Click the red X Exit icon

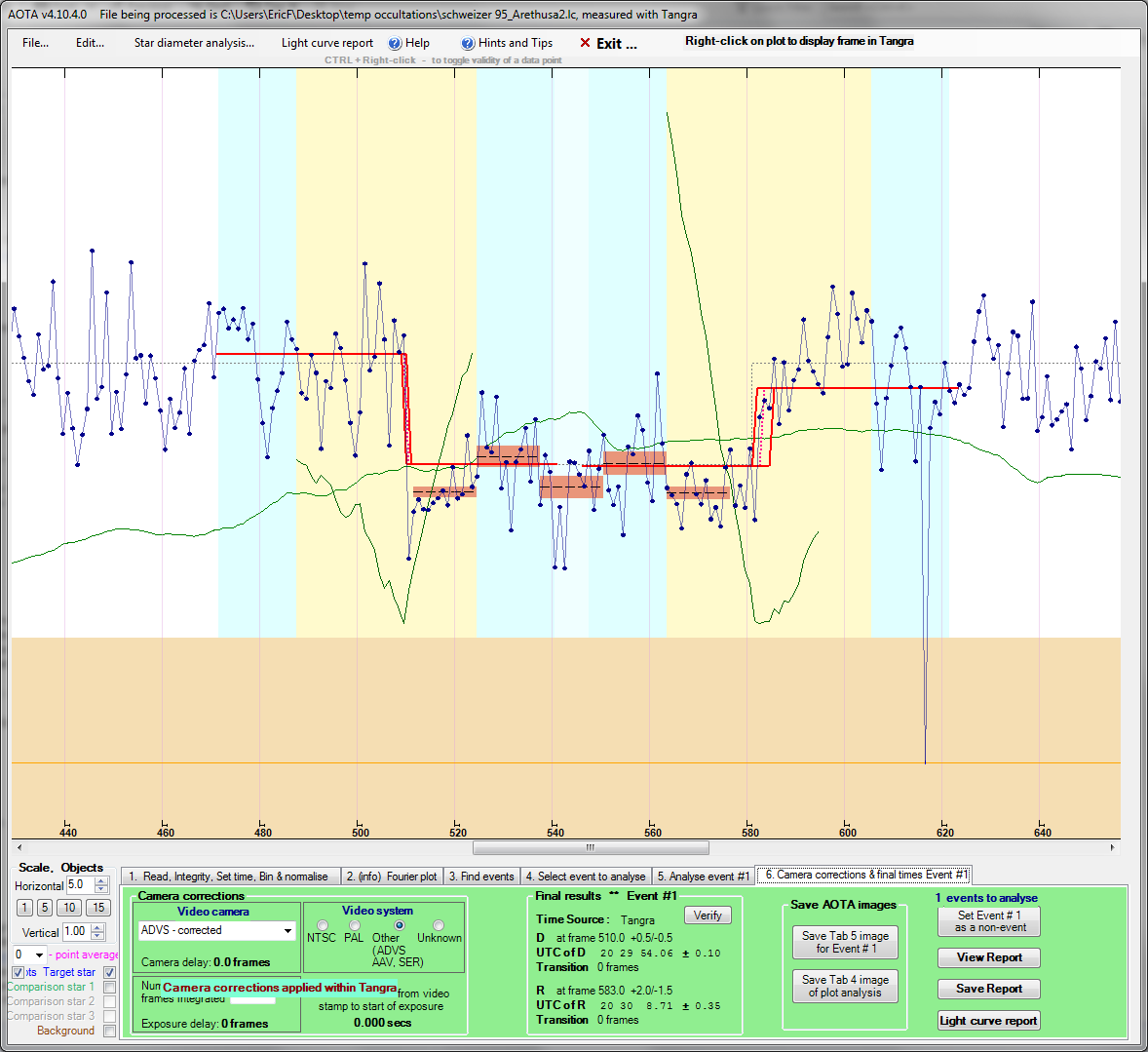[x=585, y=44]
